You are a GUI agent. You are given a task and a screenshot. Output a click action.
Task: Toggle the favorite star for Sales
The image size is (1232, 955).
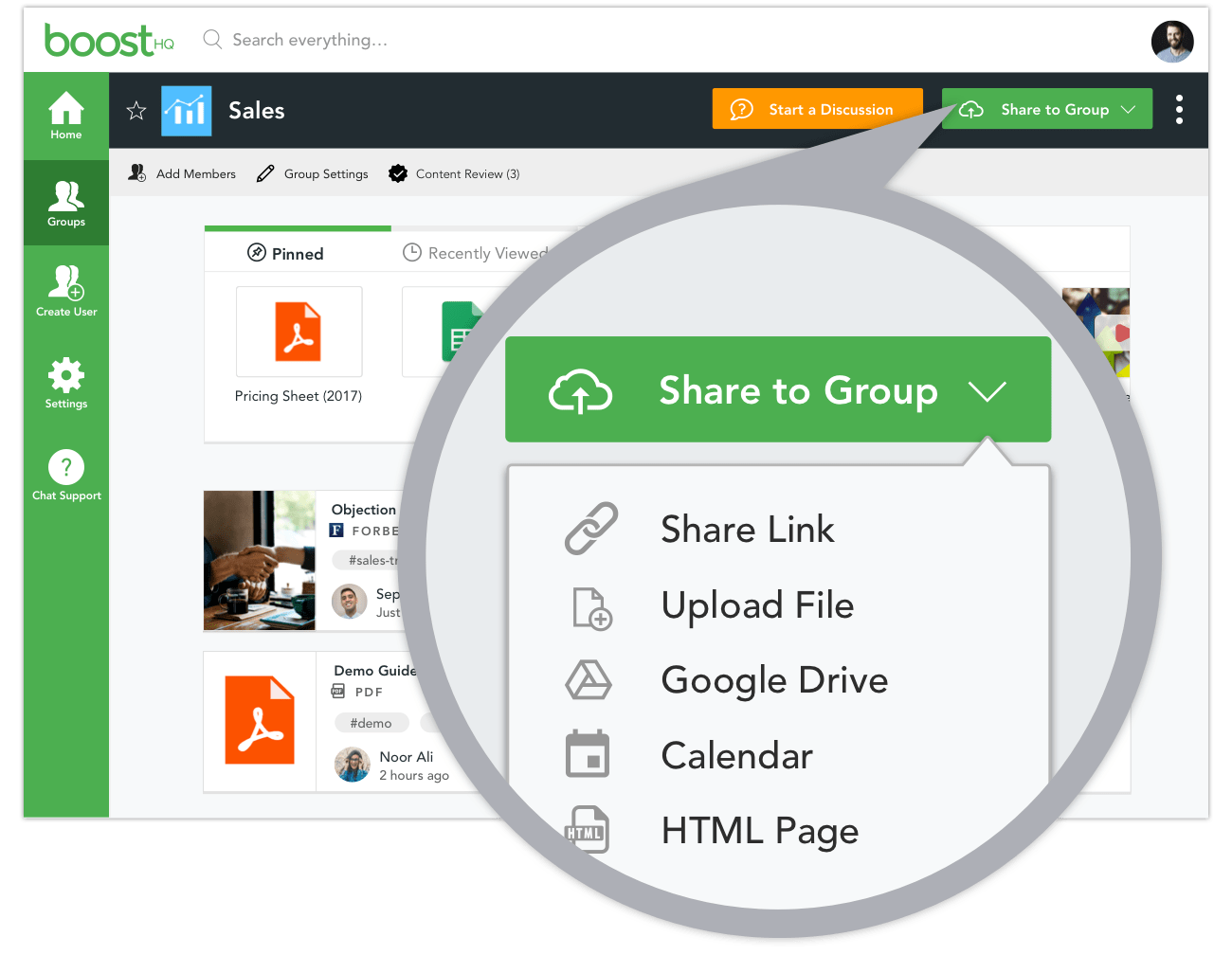coord(136,111)
